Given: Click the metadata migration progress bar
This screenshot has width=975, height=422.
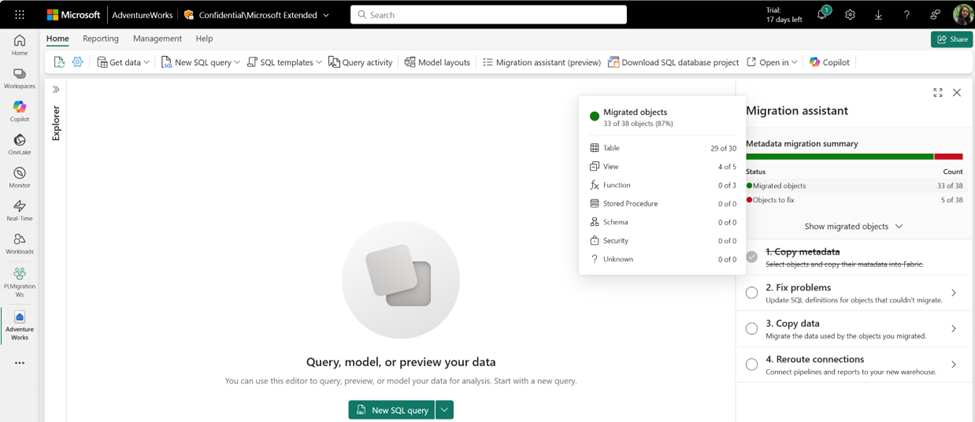Looking at the screenshot, I should pyautogui.click(x=853, y=156).
